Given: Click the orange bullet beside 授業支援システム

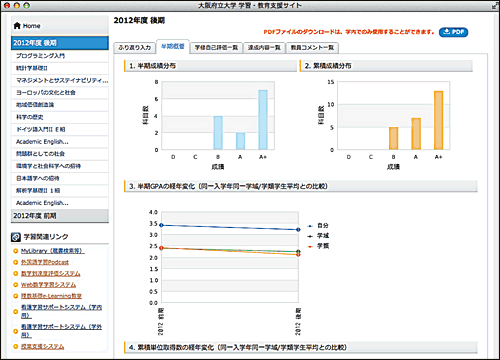Looking at the screenshot, I should 15,347.
